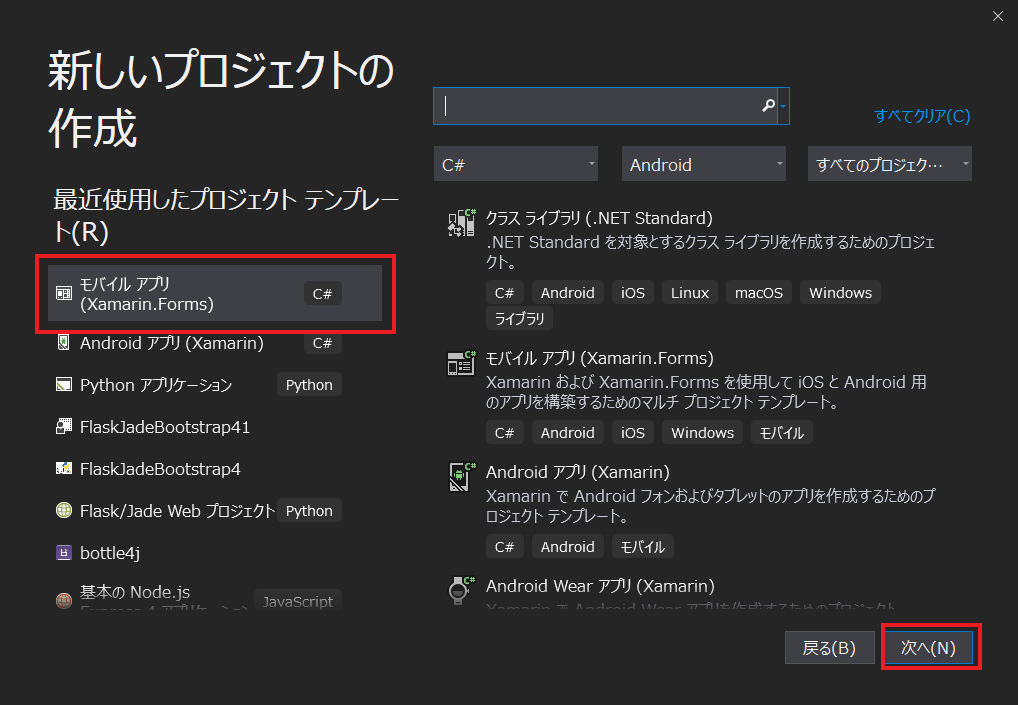Open the すべてのプロジェクト type filter dropdown
The image size is (1018, 705).
click(889, 164)
